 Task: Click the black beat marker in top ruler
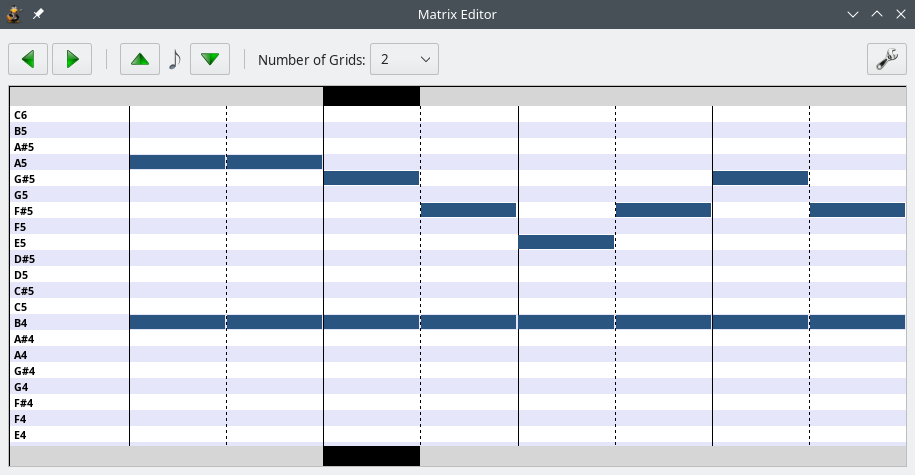click(371, 96)
